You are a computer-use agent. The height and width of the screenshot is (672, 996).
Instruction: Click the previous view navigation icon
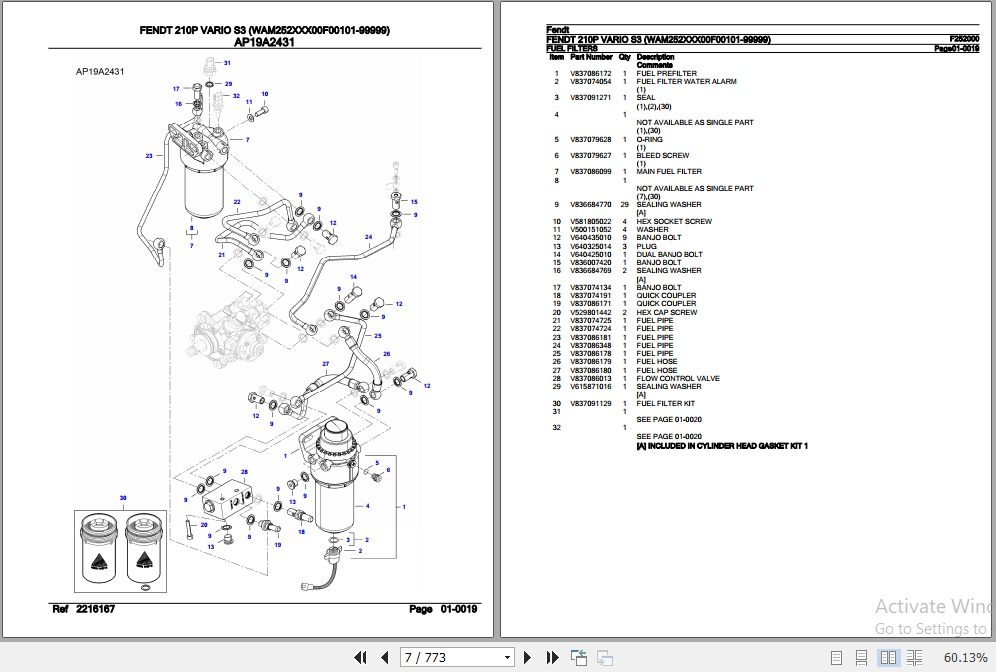coord(579,657)
